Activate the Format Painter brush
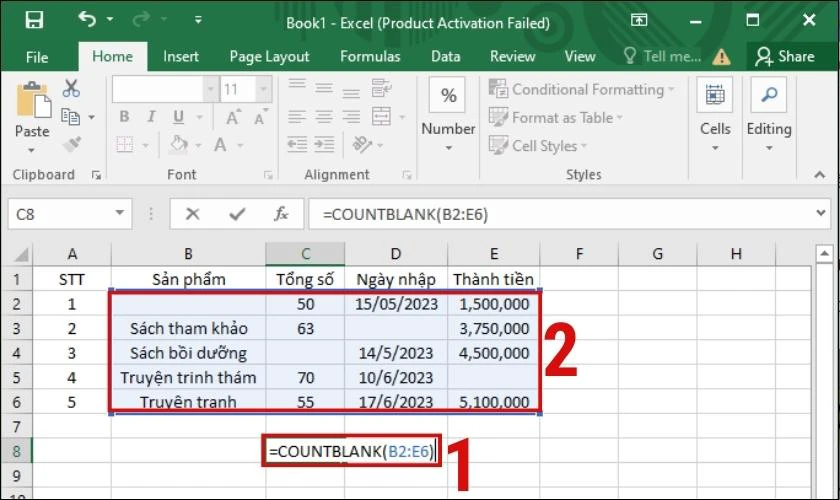Viewport: 840px width, 500px height. pyautogui.click(x=71, y=144)
